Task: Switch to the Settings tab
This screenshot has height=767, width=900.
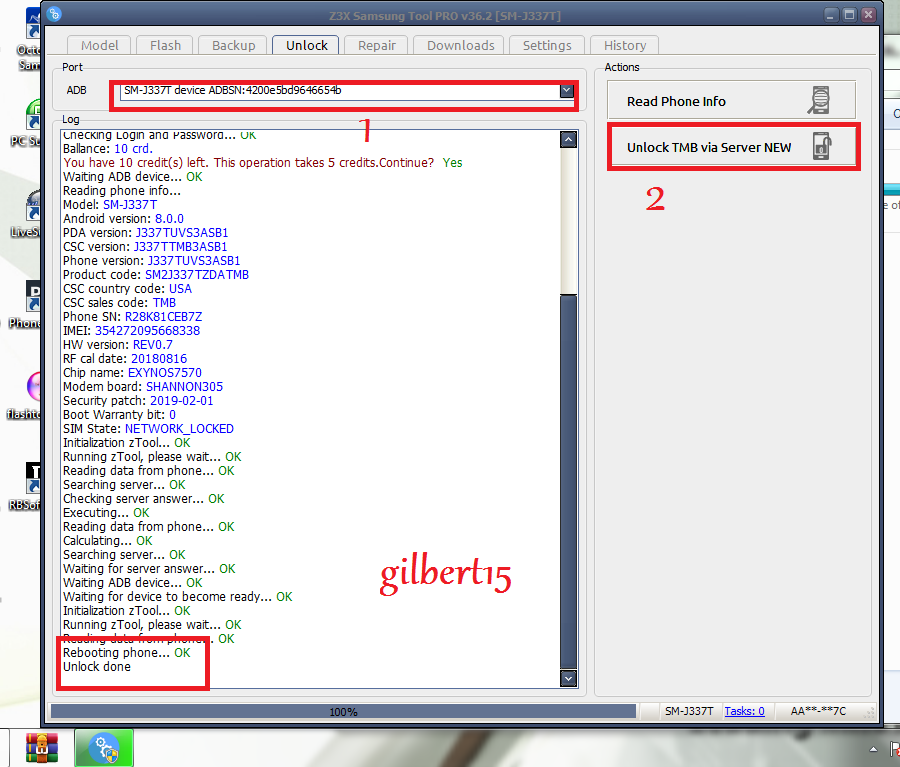Action: (x=547, y=45)
